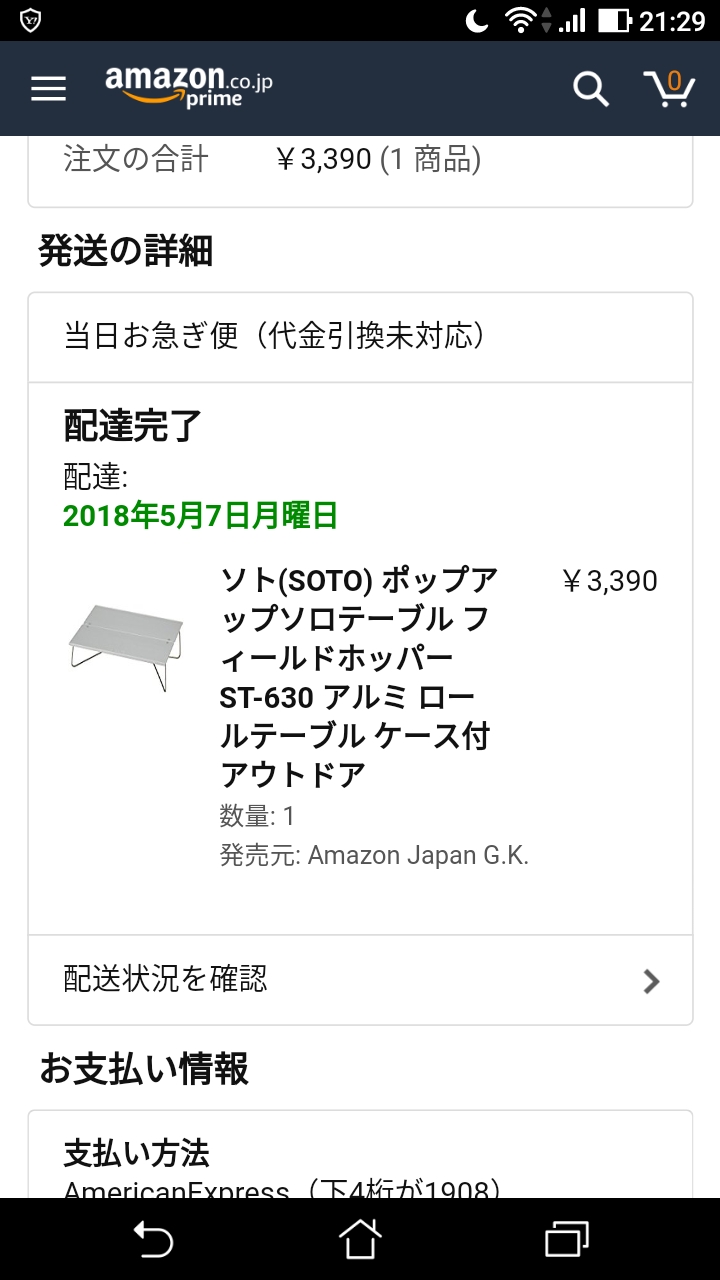Open the recent apps overview button
Screen dimensions: 720x1280
click(567, 1240)
